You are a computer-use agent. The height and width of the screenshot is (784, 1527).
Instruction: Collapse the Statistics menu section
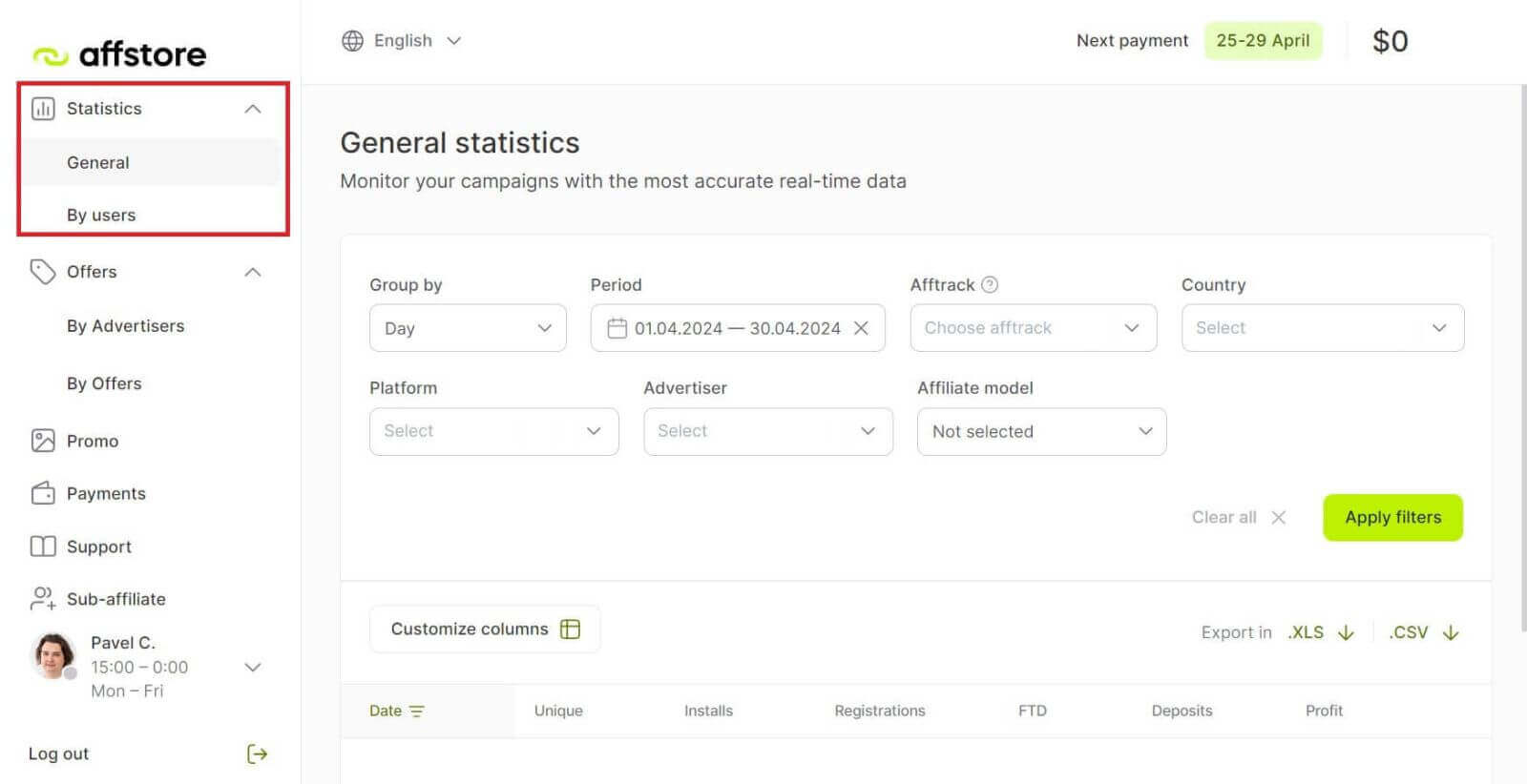(x=253, y=109)
